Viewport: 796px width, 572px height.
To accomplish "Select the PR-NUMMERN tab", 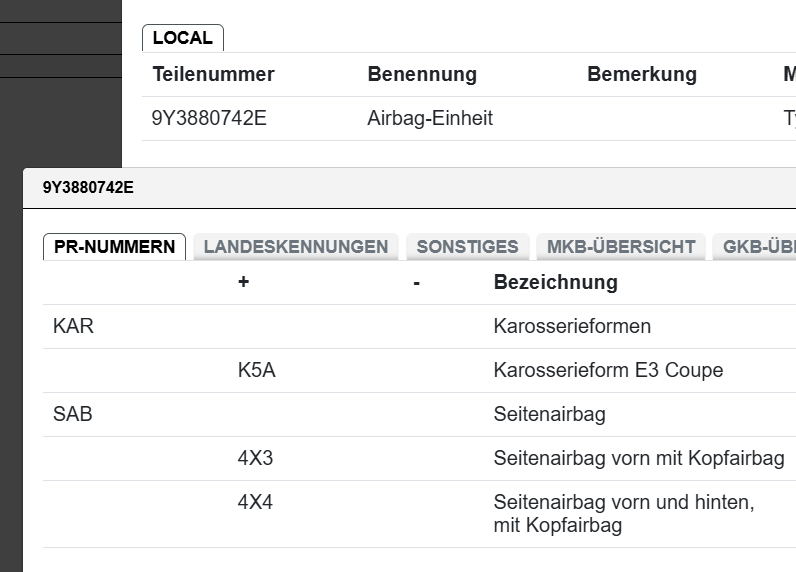I will (x=114, y=247).
